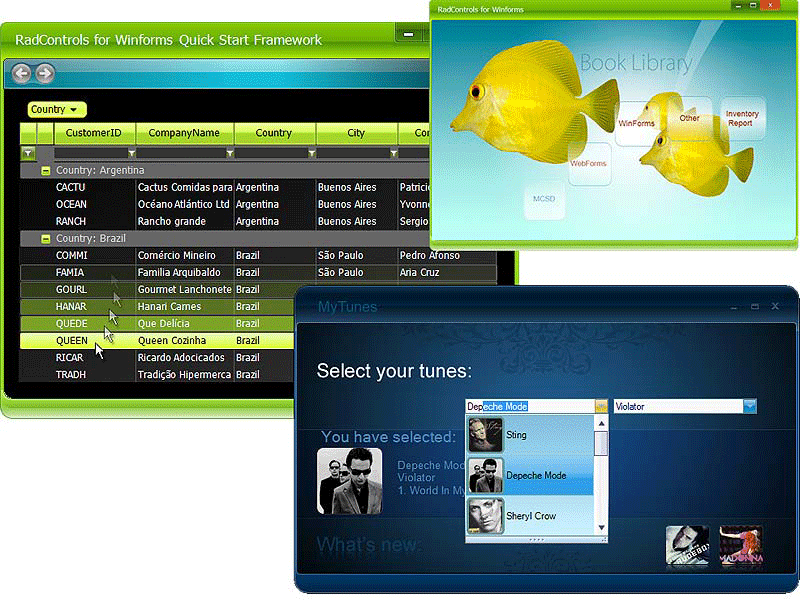Click the WebForms tile
Image resolution: width=800 pixels, height=600 pixels.
pos(588,162)
